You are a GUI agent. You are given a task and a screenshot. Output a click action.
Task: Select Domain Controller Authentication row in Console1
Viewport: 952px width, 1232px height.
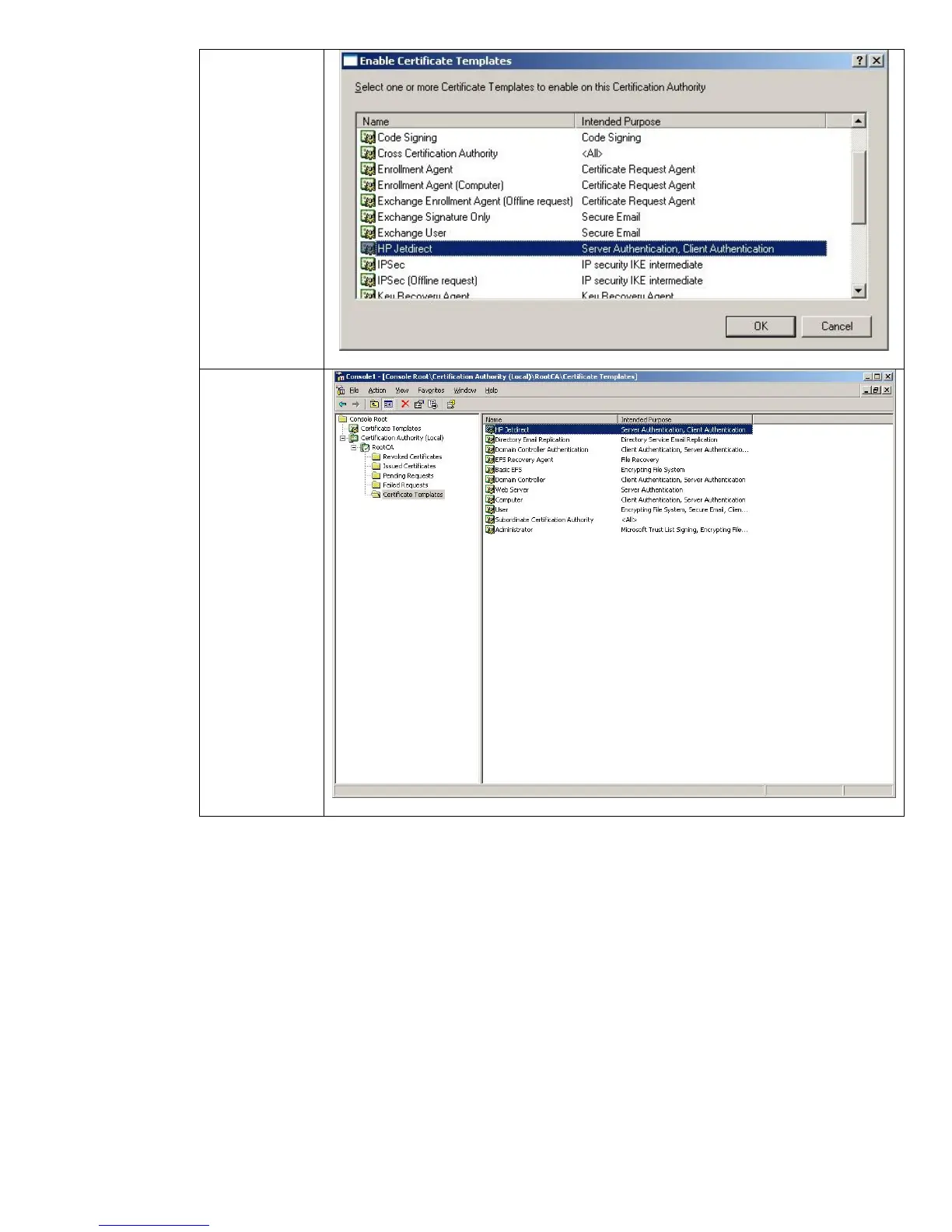coord(618,450)
